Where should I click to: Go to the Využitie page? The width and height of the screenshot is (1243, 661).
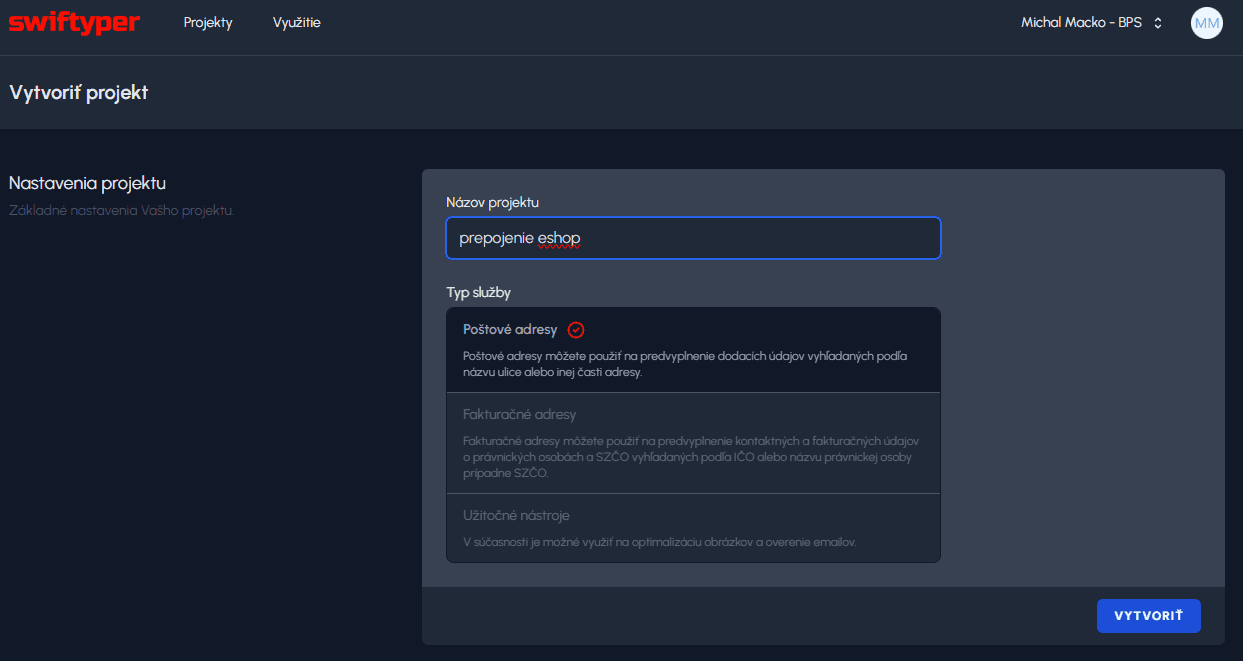pyautogui.click(x=296, y=23)
